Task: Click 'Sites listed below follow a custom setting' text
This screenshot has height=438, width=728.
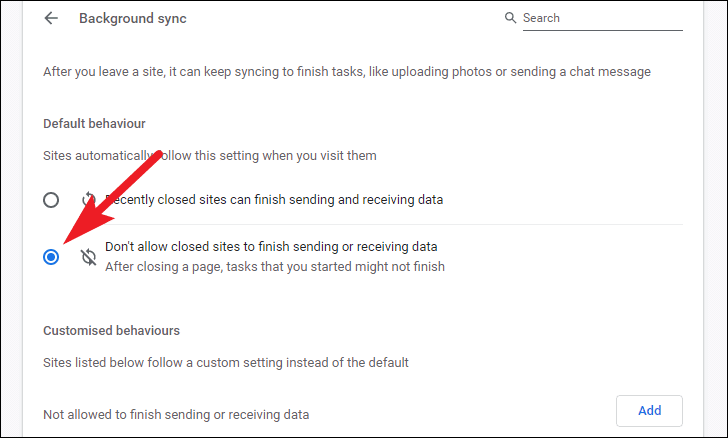Action: [226, 362]
